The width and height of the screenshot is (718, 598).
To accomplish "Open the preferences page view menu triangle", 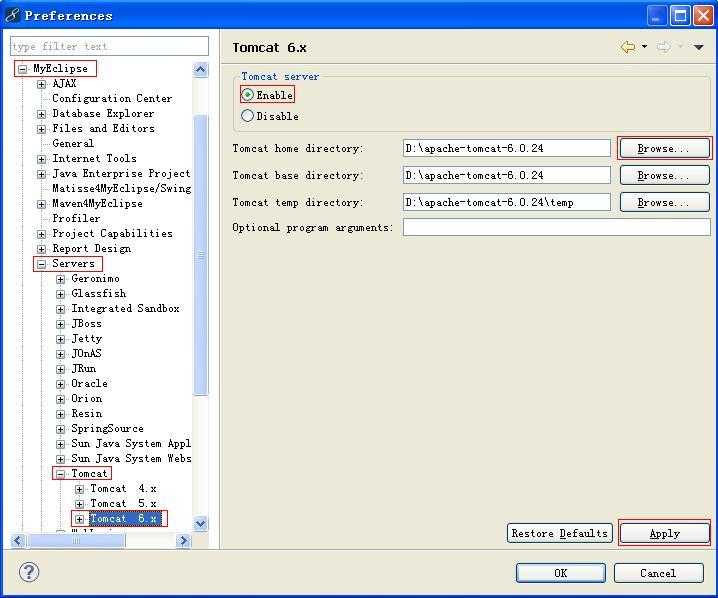I will coord(698,47).
